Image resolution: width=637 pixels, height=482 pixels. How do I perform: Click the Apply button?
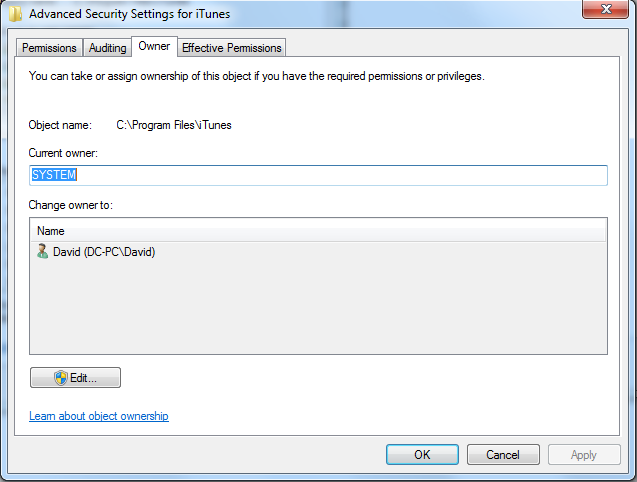click(584, 454)
